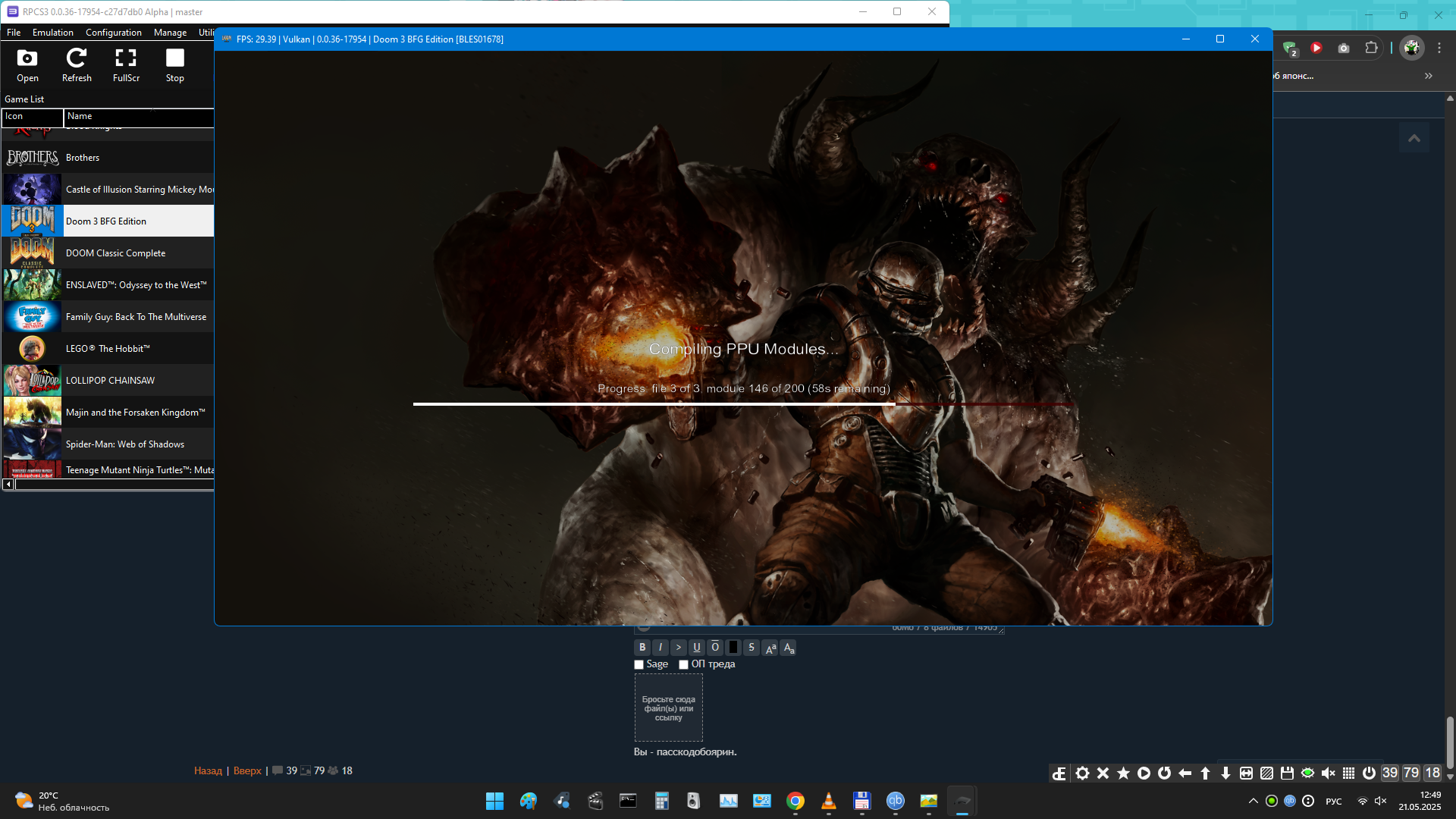Open the Configuration menu
This screenshot has height=819, width=1456.
pos(113,33)
